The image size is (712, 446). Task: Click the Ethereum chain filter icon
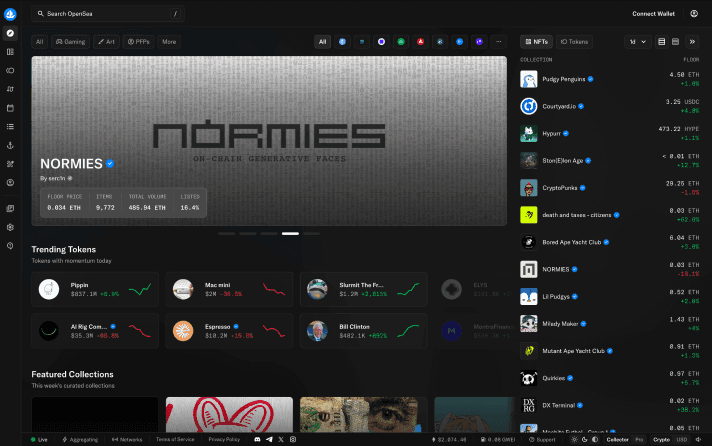pyautogui.click(x=342, y=42)
